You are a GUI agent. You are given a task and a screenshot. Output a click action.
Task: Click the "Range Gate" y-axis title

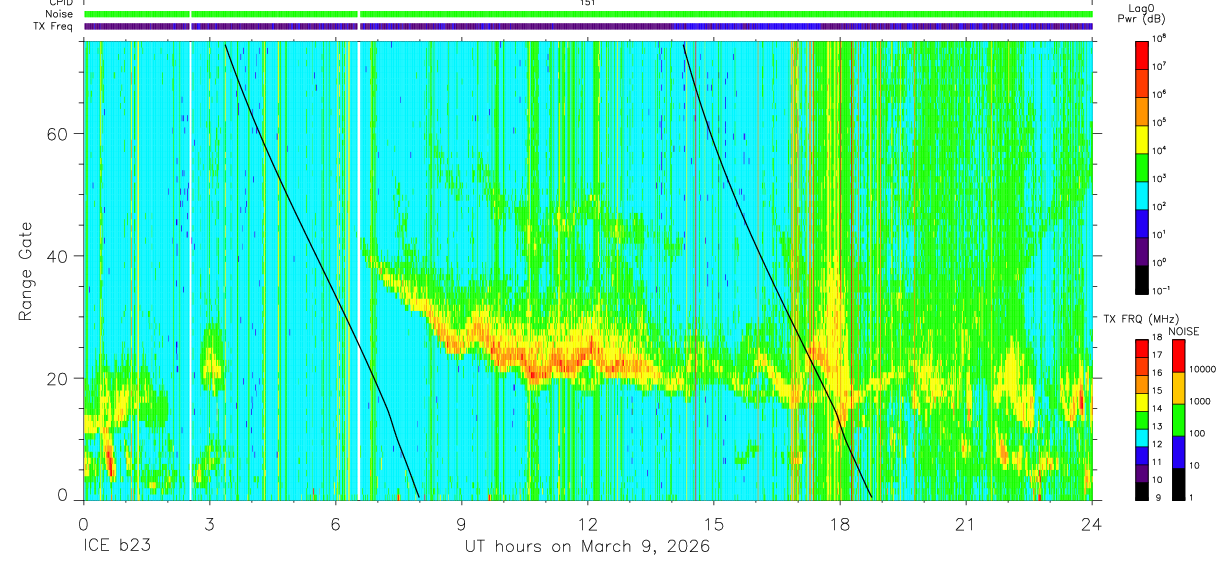pos(27,273)
